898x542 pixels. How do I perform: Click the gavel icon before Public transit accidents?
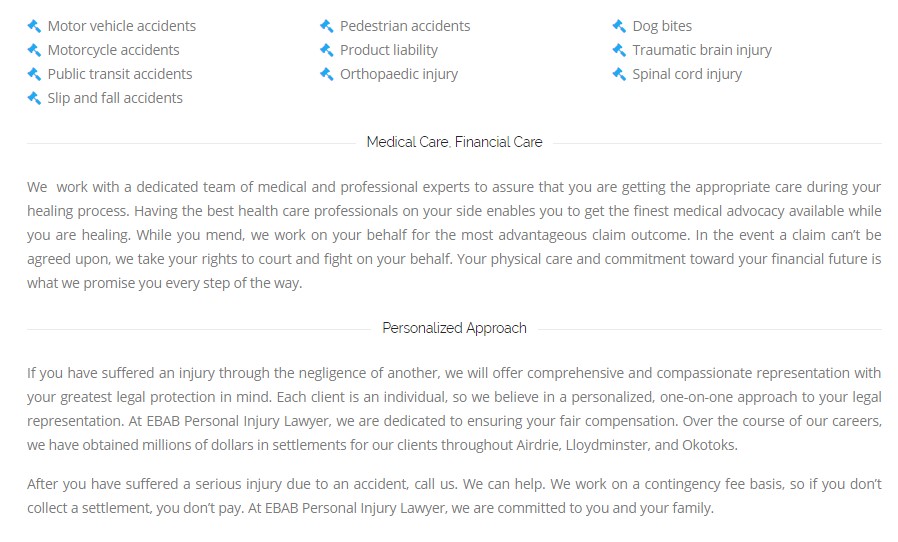34,74
